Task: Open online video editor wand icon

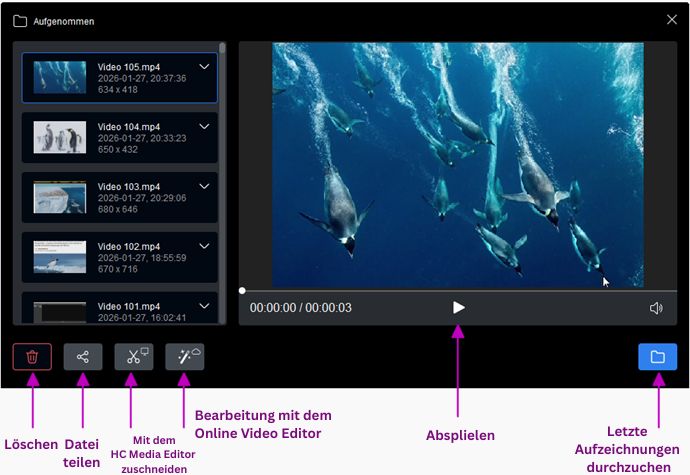Action: tap(185, 357)
